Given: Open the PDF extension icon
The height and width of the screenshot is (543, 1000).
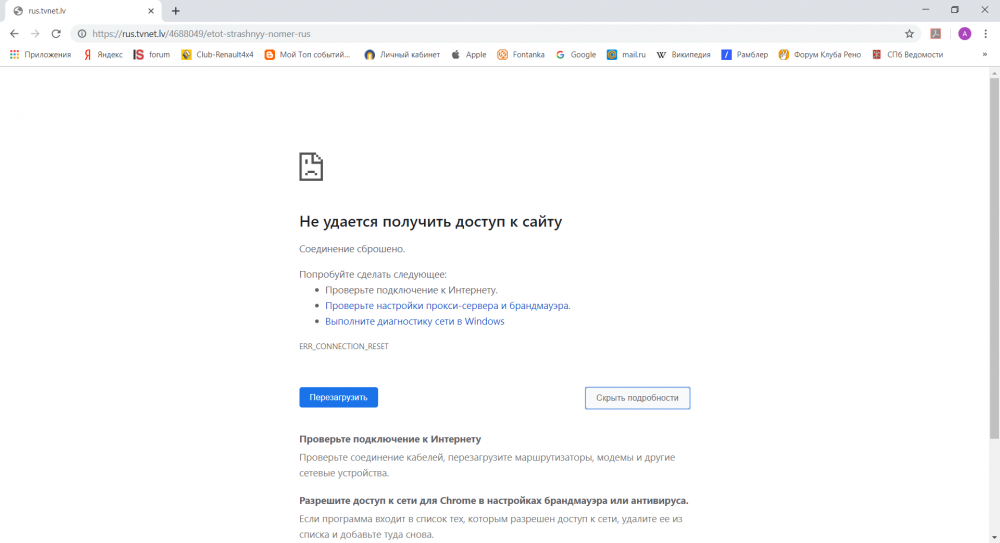Looking at the screenshot, I should (936, 34).
